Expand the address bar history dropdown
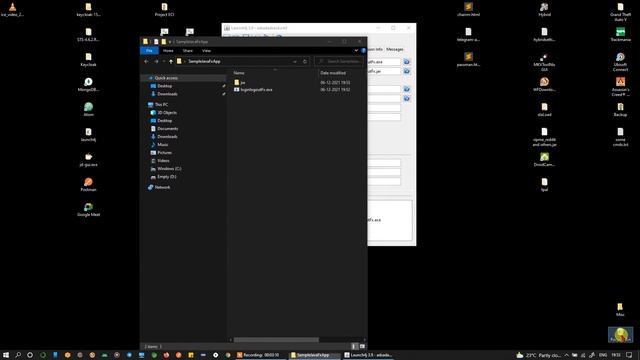The image size is (640, 360). [x=295, y=61]
